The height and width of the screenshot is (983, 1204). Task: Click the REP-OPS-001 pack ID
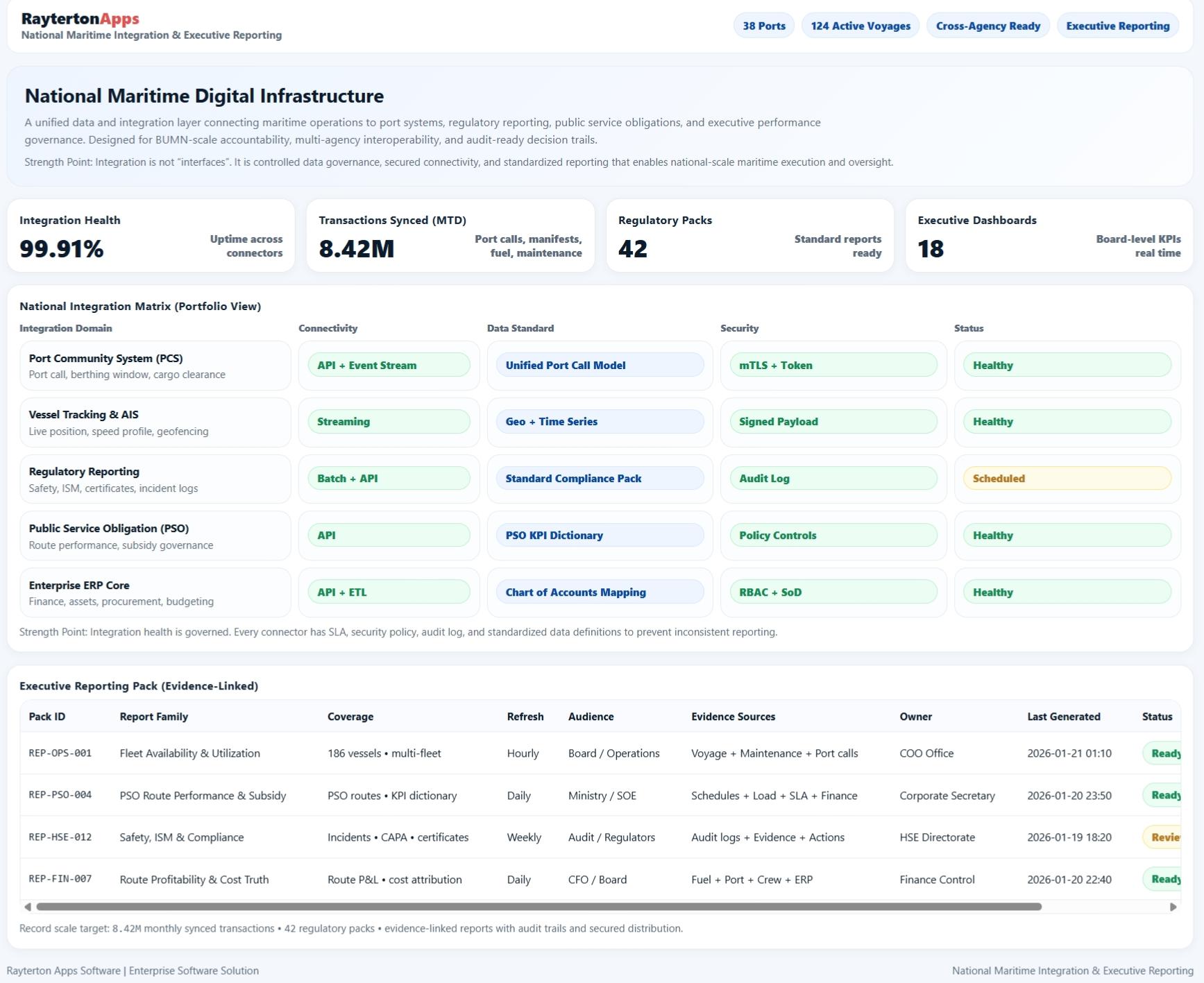pos(60,753)
